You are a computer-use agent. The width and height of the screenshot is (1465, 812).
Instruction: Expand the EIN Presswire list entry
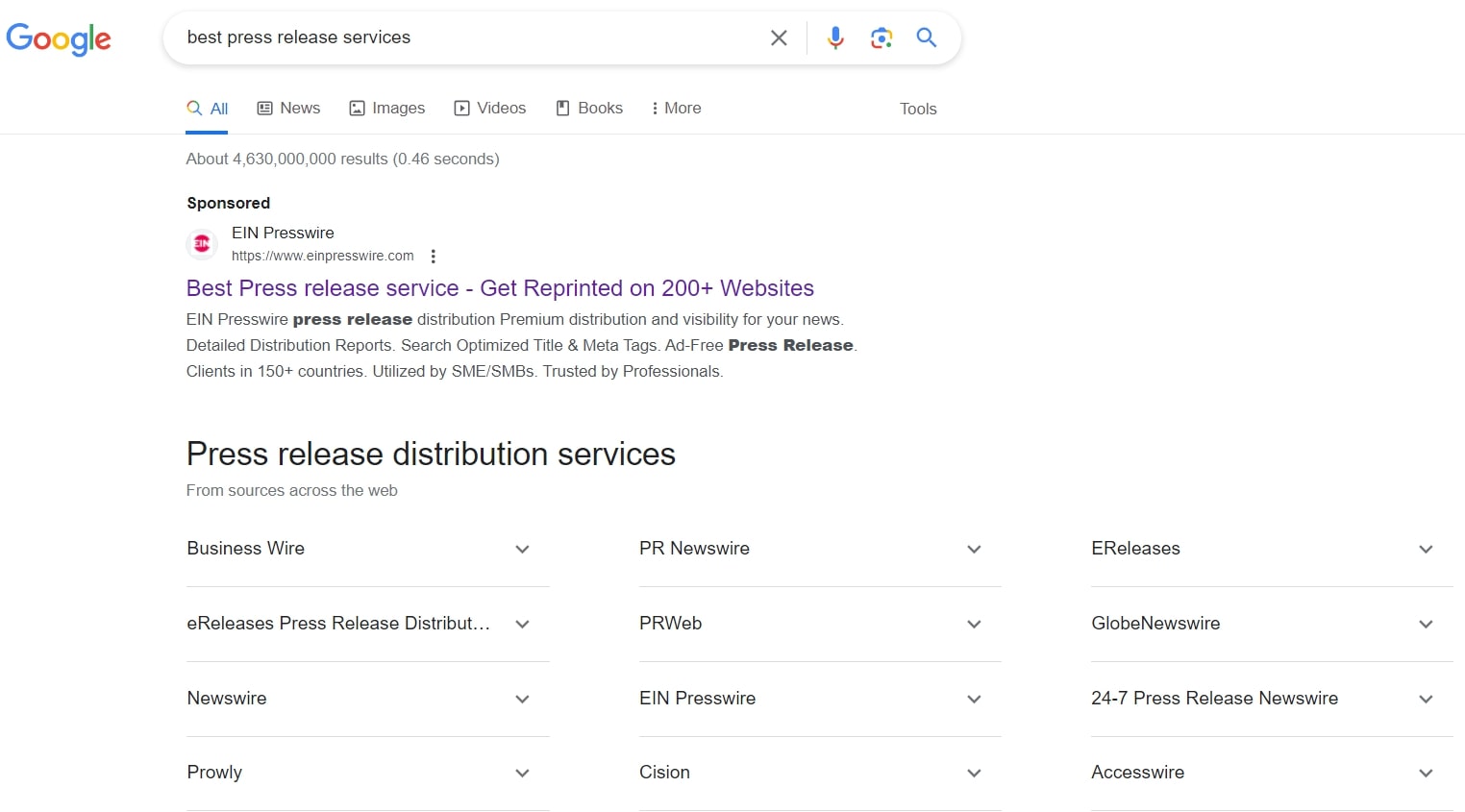coord(820,699)
